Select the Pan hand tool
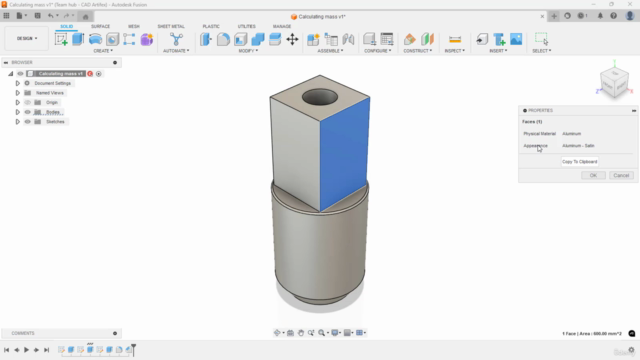Screen dimensions: 640x360 pyautogui.click(x=301, y=333)
